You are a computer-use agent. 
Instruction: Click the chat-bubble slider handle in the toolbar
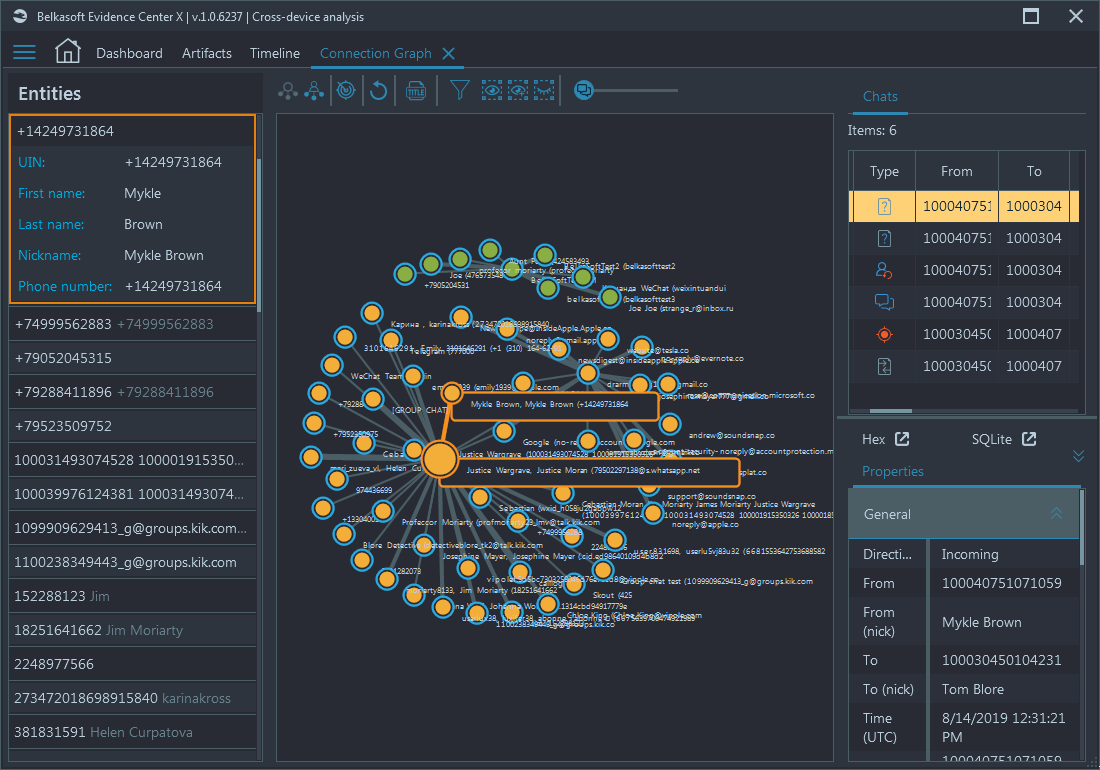(583, 90)
